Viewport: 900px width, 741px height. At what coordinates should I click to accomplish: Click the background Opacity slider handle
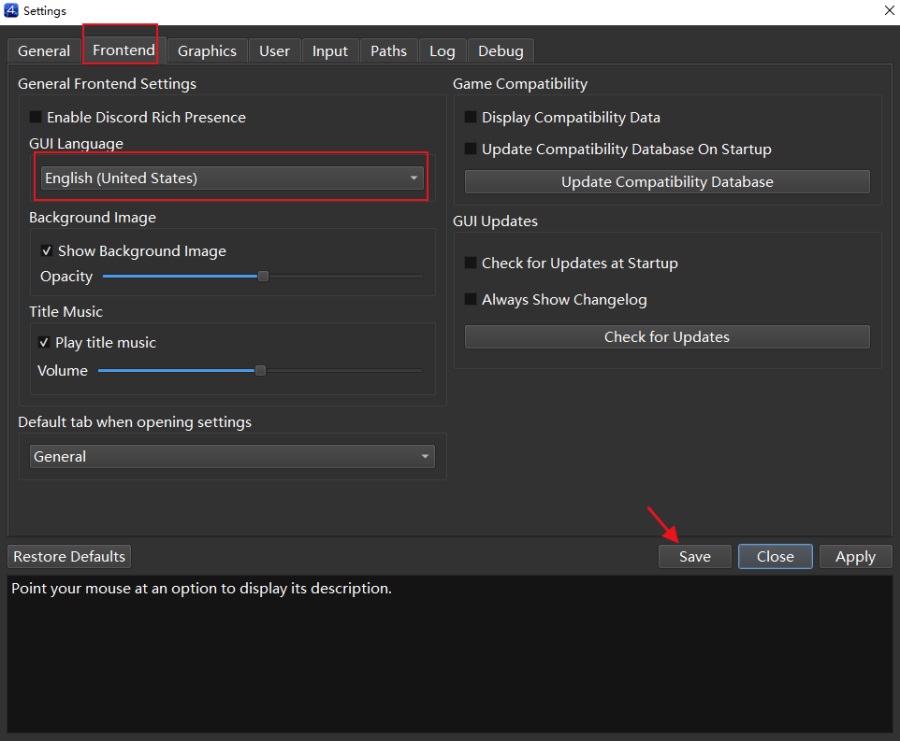pyautogui.click(x=263, y=277)
